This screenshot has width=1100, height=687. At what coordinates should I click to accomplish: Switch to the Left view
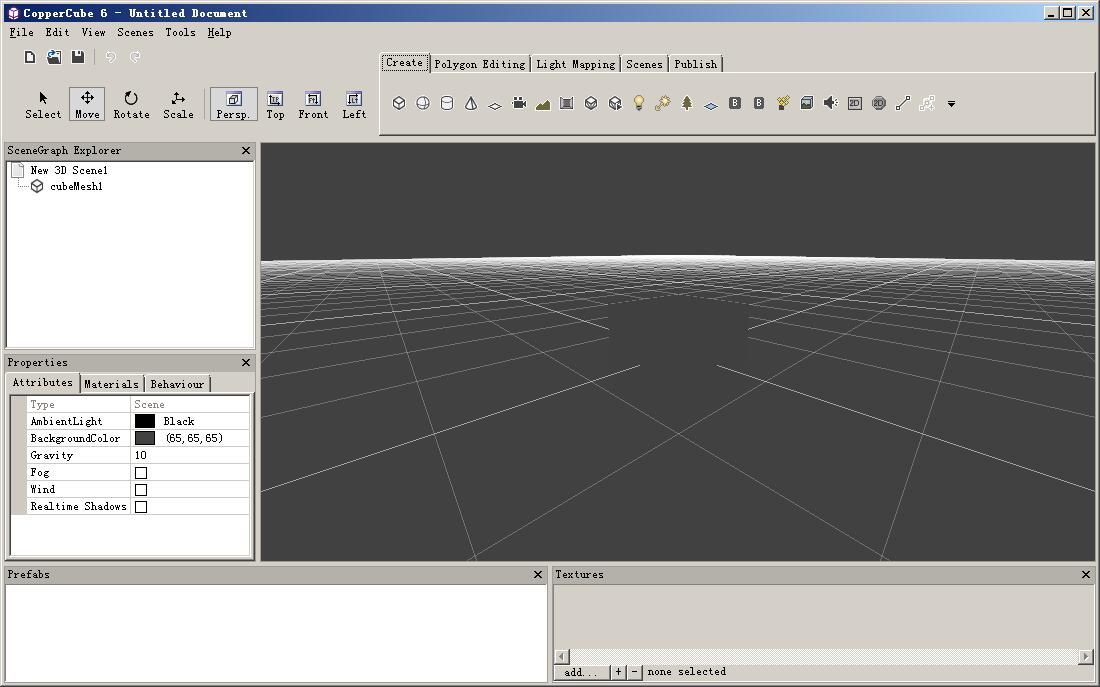click(354, 105)
